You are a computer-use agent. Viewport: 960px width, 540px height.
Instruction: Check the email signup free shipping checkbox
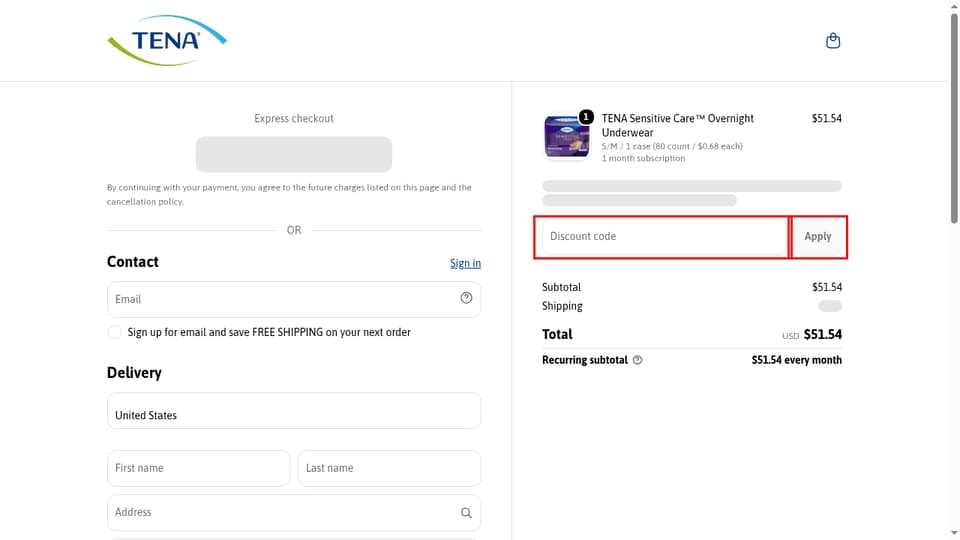(114, 332)
